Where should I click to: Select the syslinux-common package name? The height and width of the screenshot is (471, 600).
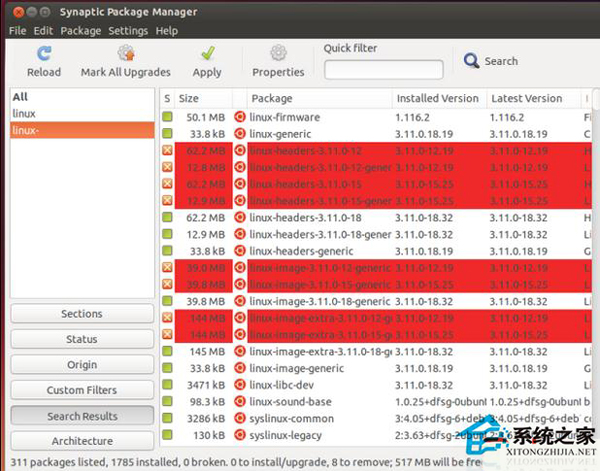click(292, 419)
